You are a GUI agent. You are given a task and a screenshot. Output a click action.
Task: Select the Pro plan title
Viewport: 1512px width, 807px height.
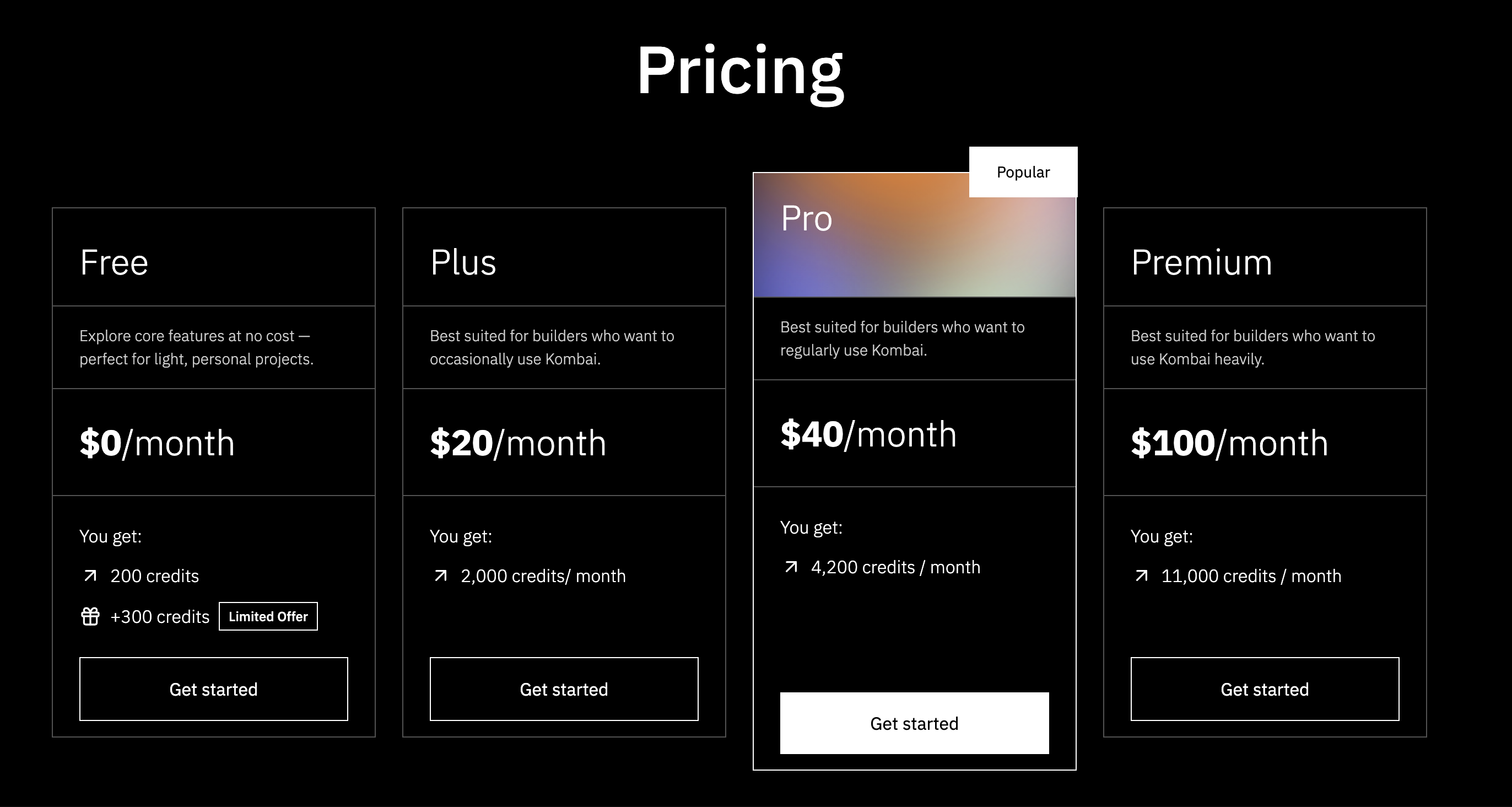click(x=807, y=218)
